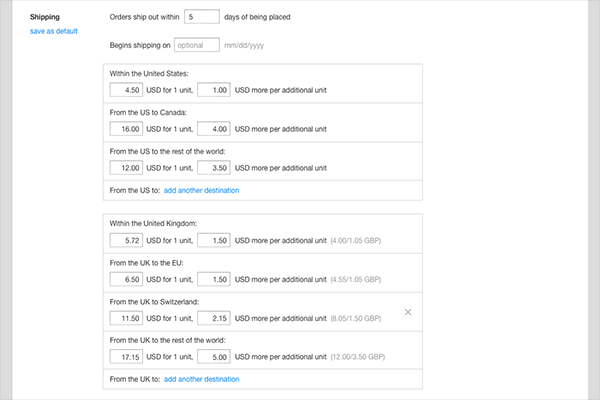This screenshot has width=600, height=400.
Task: Edit UK to EU first unit price 6.50
Action: [127, 279]
